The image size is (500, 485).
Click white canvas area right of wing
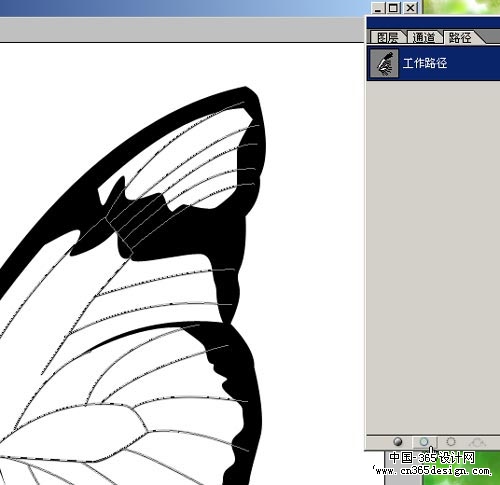pos(310,233)
